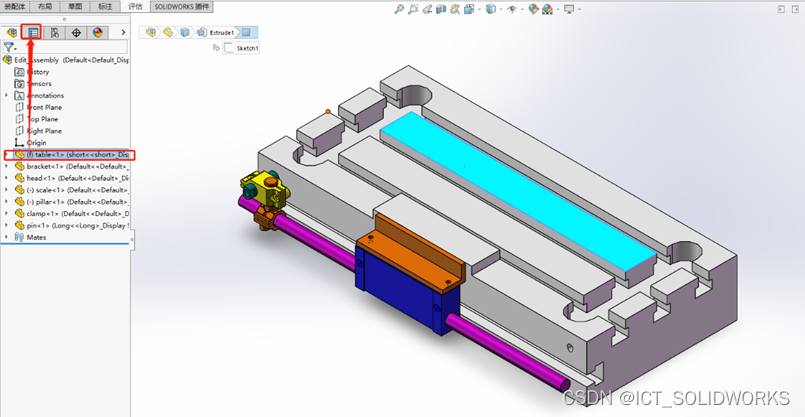
Task: Click the Apply Scene icon
Action: pos(547,9)
